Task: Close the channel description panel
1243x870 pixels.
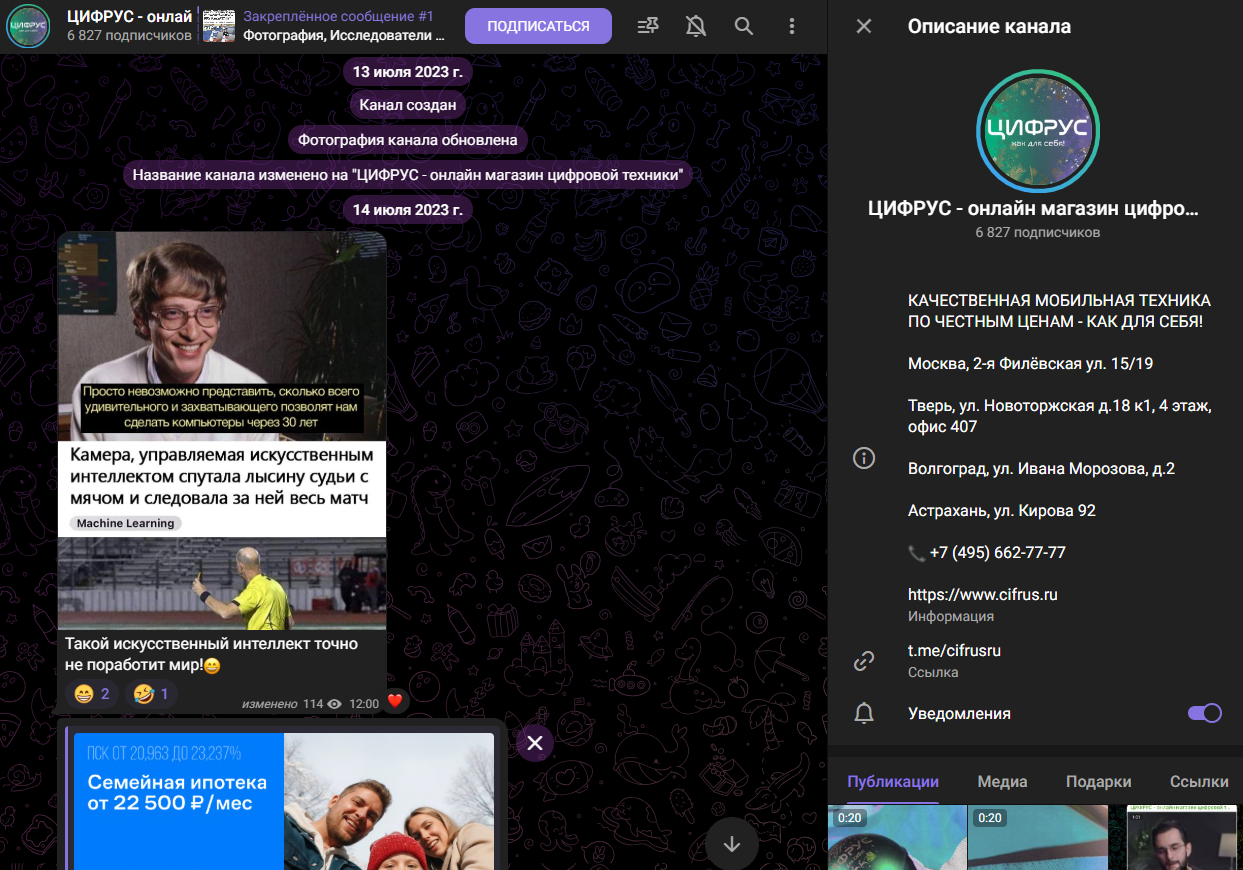Action: (864, 26)
